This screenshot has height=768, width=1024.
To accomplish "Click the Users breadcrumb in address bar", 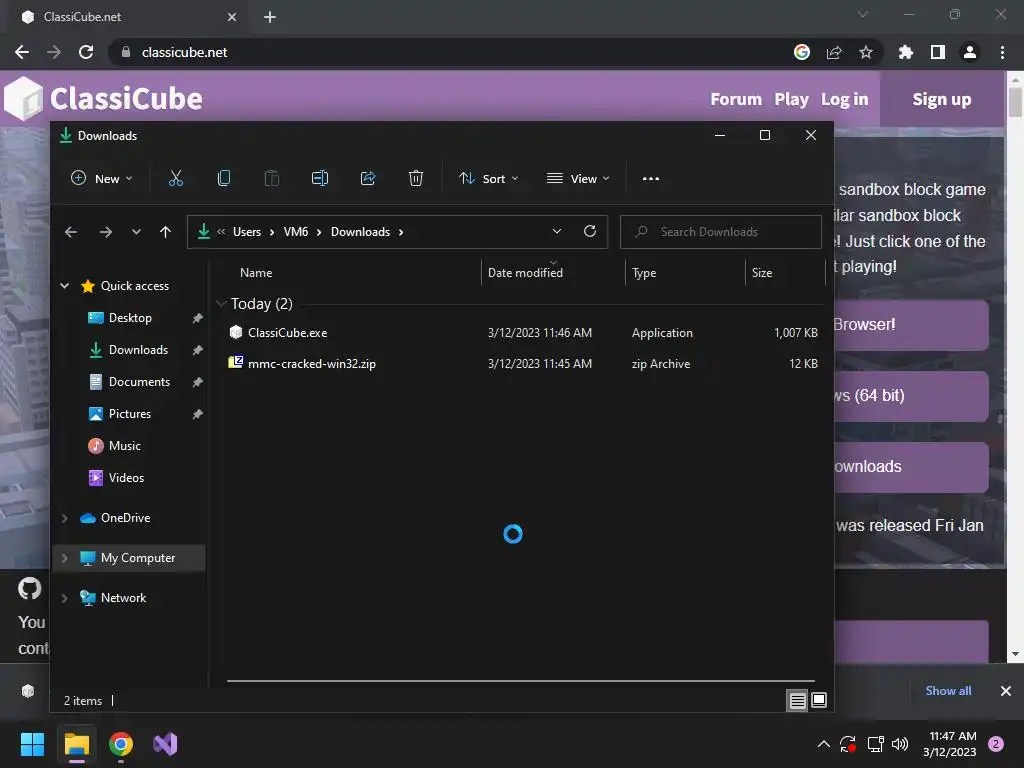I will coord(247,232).
